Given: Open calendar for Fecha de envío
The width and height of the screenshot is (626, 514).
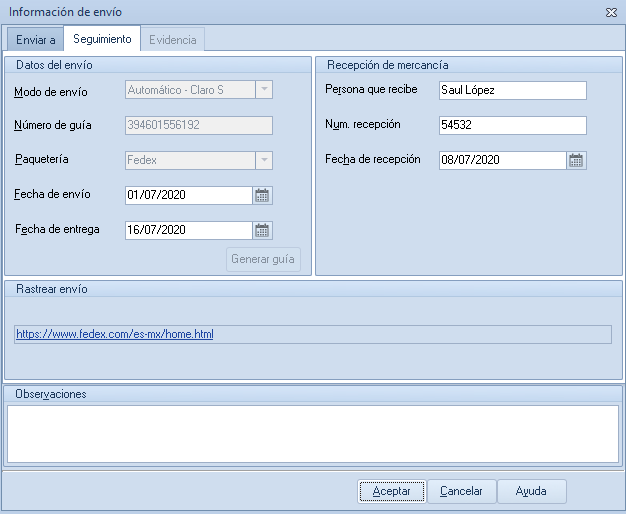Looking at the screenshot, I should (x=262, y=195).
